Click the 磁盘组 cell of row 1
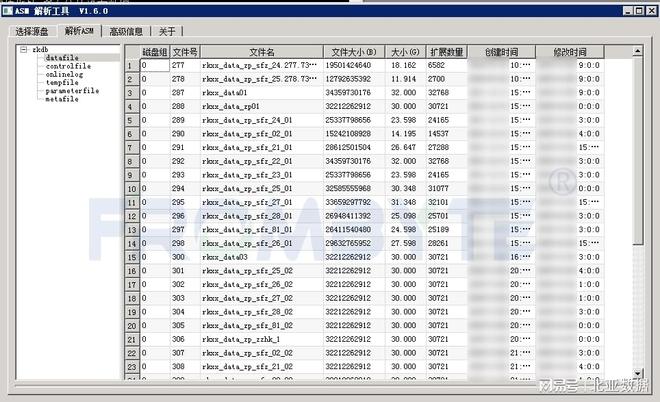The width and height of the screenshot is (660, 402). pyautogui.click(x=155, y=66)
